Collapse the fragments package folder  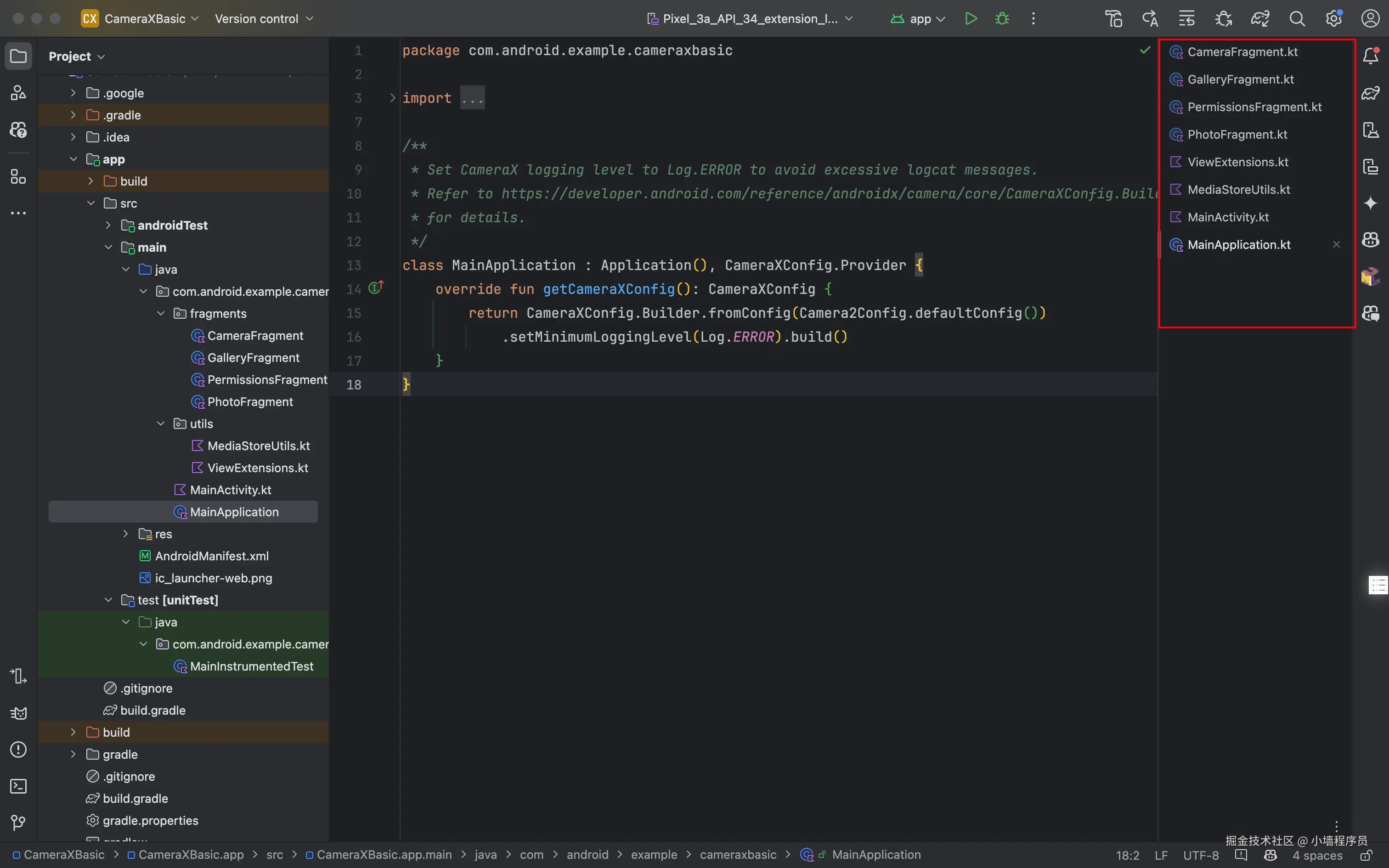tap(161, 313)
